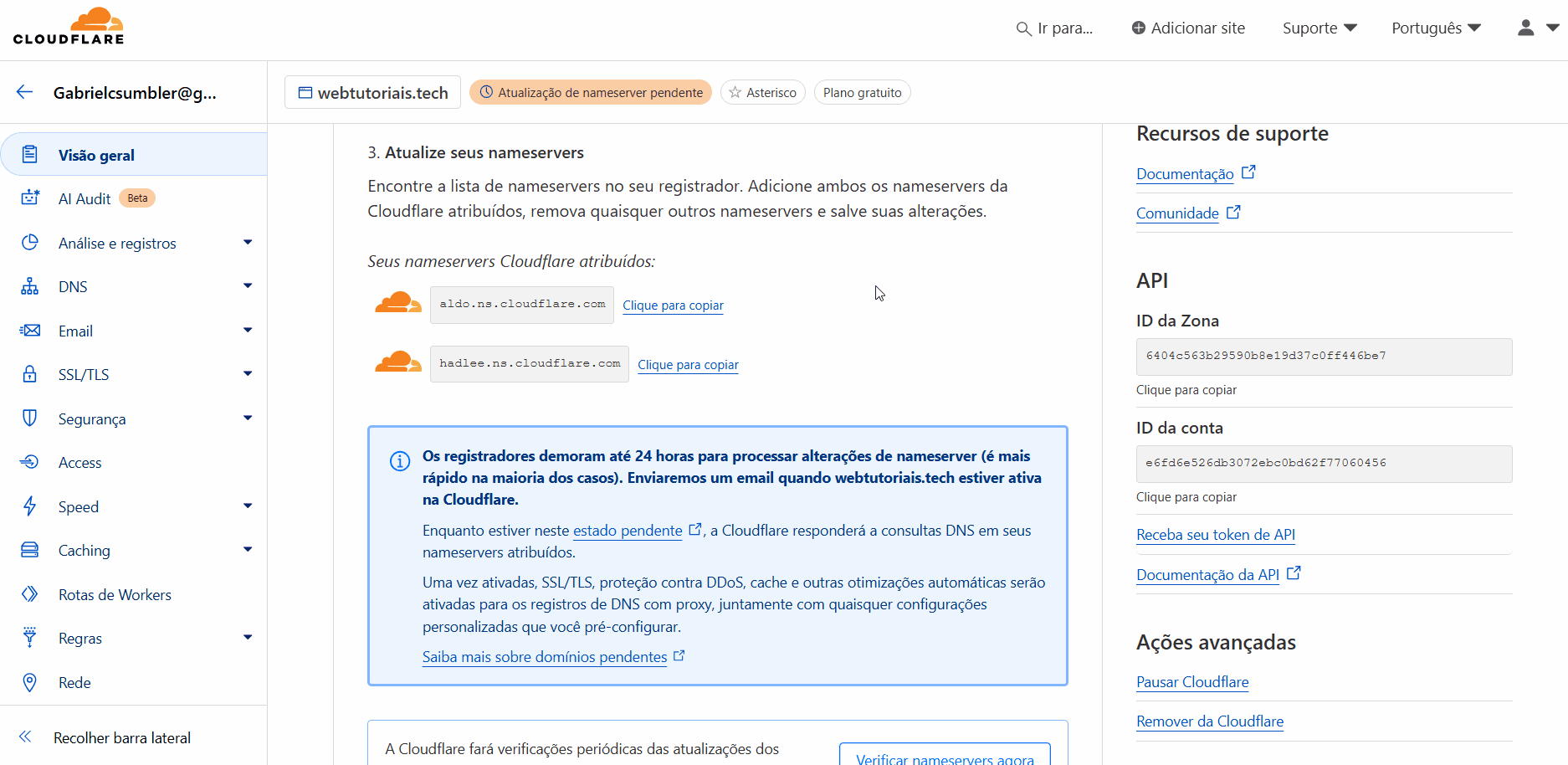
Task: Click the ID da Zona value field
Action: pos(1323,357)
